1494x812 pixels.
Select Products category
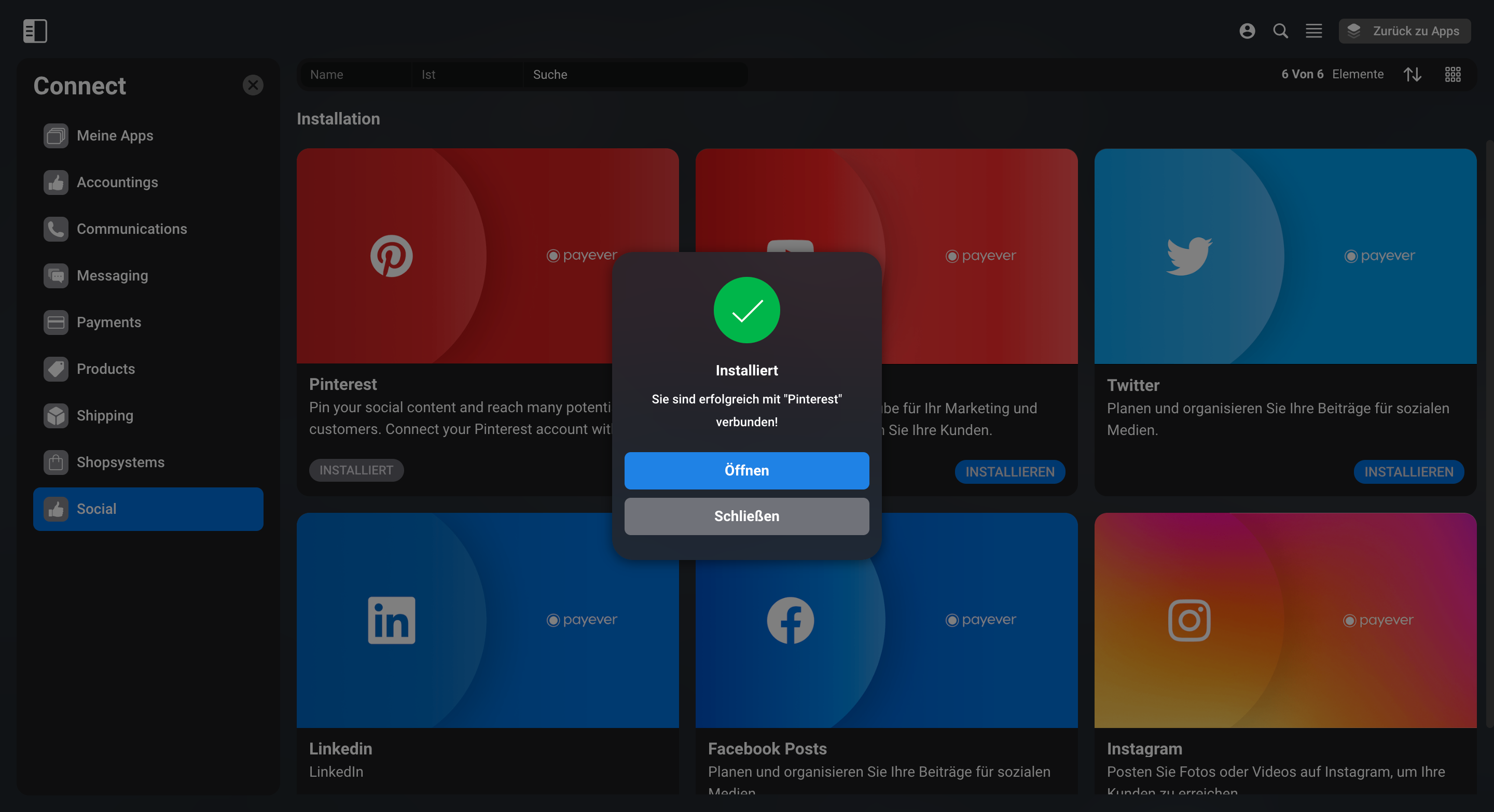[x=148, y=369]
